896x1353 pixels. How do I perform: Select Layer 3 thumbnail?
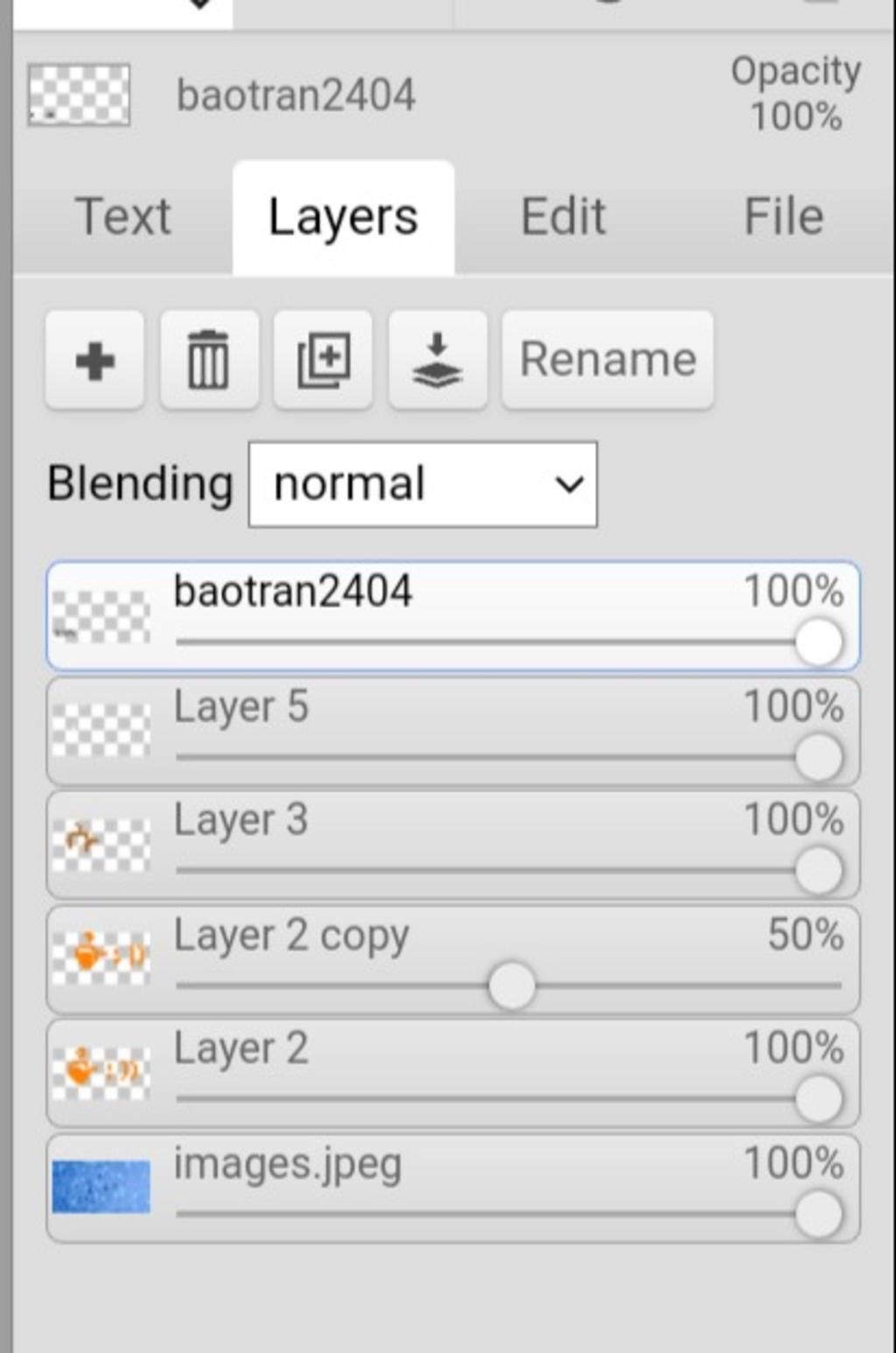tap(101, 845)
